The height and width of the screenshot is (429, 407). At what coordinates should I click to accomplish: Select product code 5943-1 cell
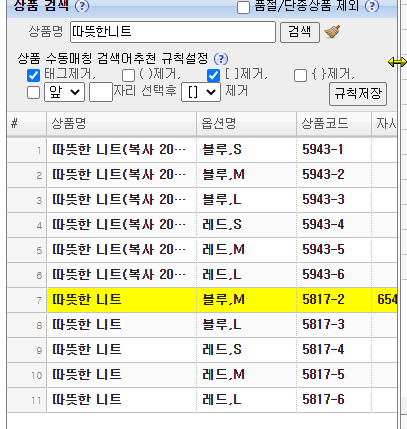334,150
